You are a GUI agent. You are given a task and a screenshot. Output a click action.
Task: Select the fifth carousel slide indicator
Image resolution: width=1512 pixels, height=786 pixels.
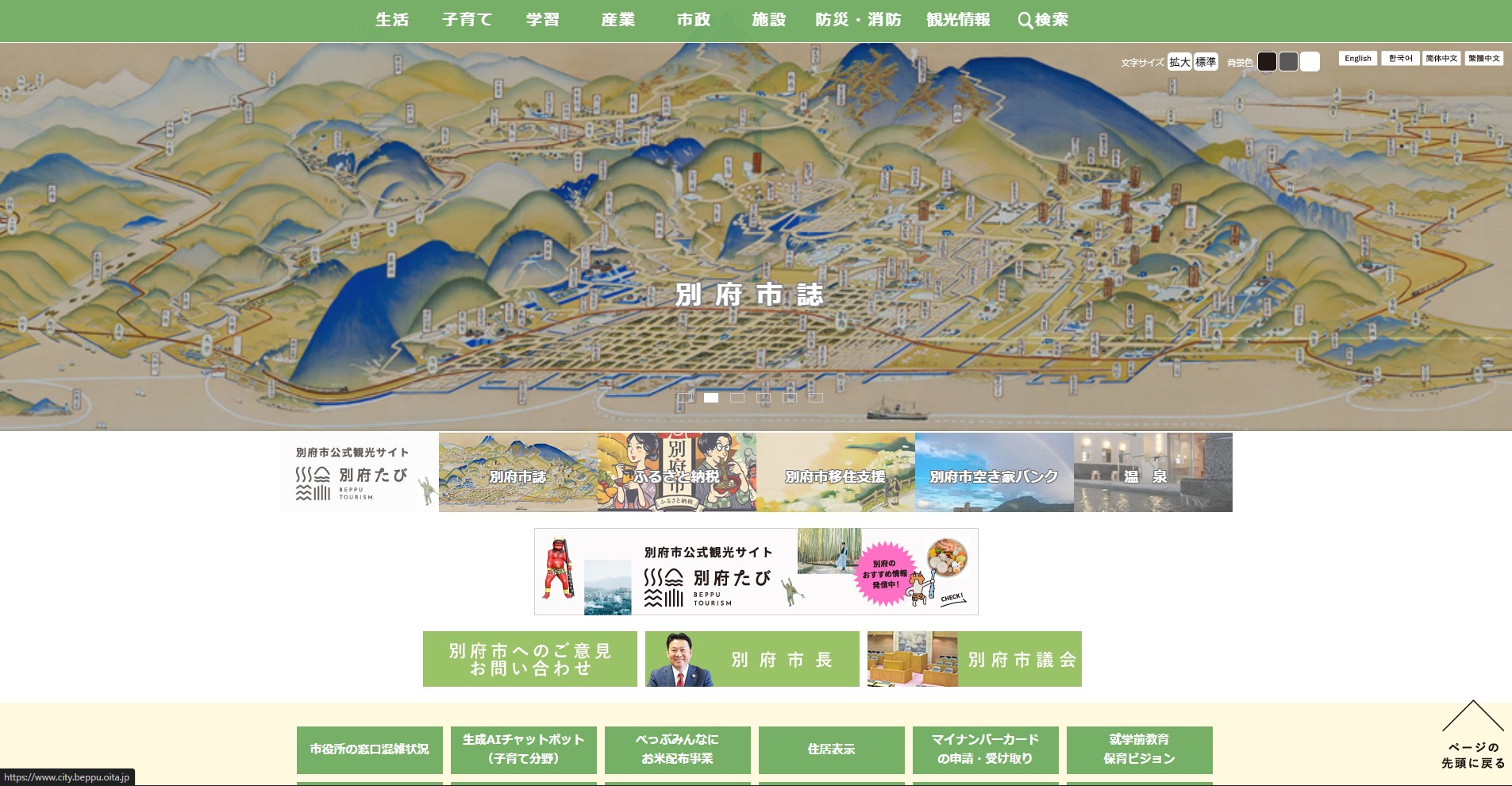click(790, 398)
